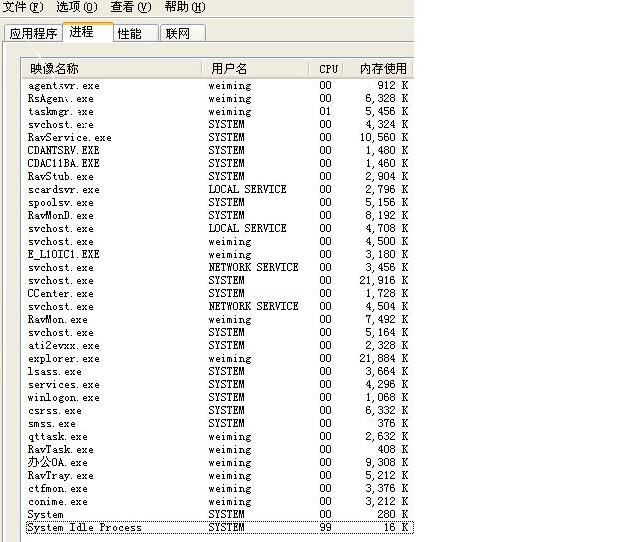The width and height of the screenshot is (640, 542).
Task: Select the smss.exe process
Action: pyautogui.click(x=218, y=424)
